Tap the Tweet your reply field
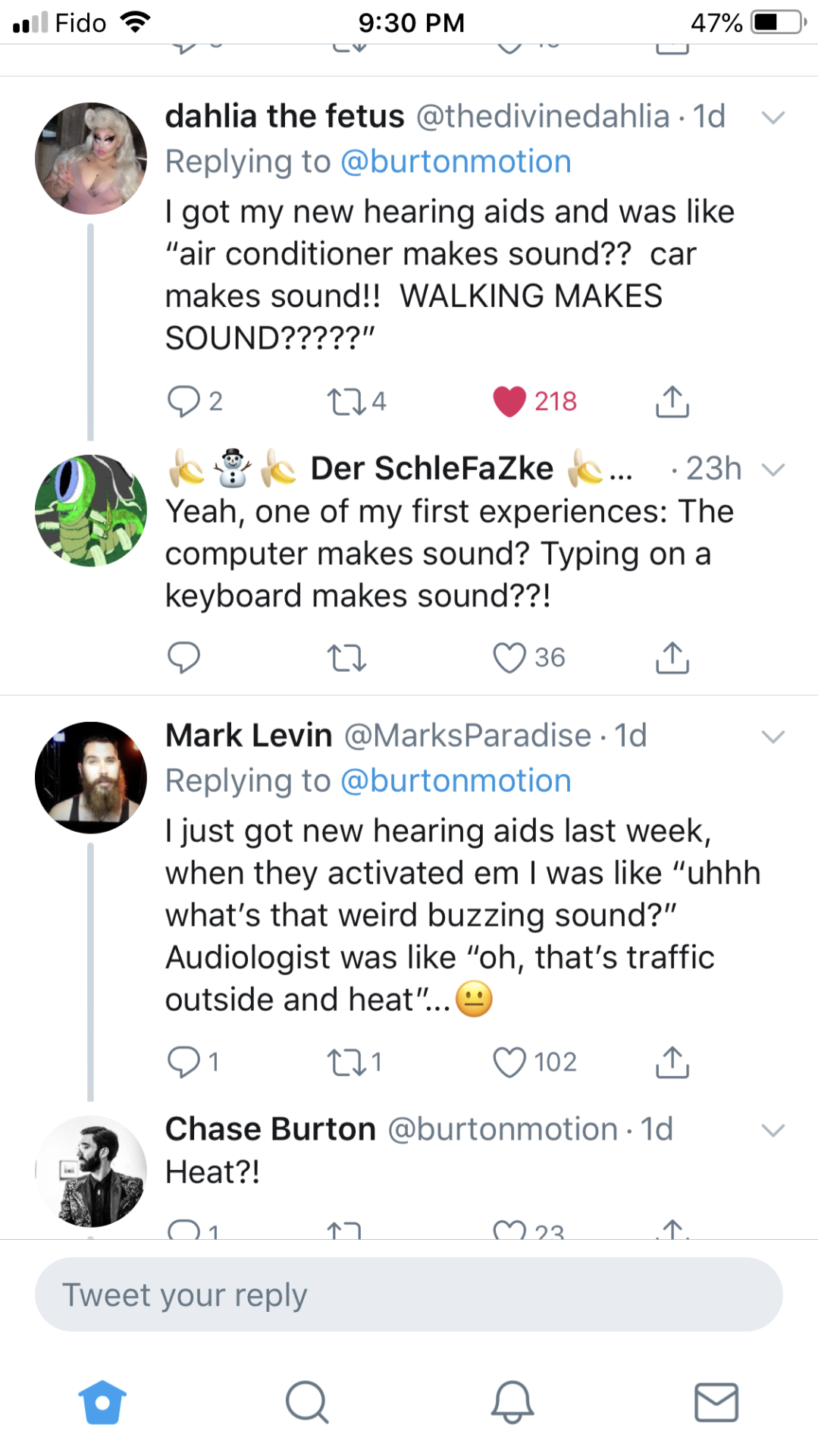The height and width of the screenshot is (1456, 818). 409,1294
